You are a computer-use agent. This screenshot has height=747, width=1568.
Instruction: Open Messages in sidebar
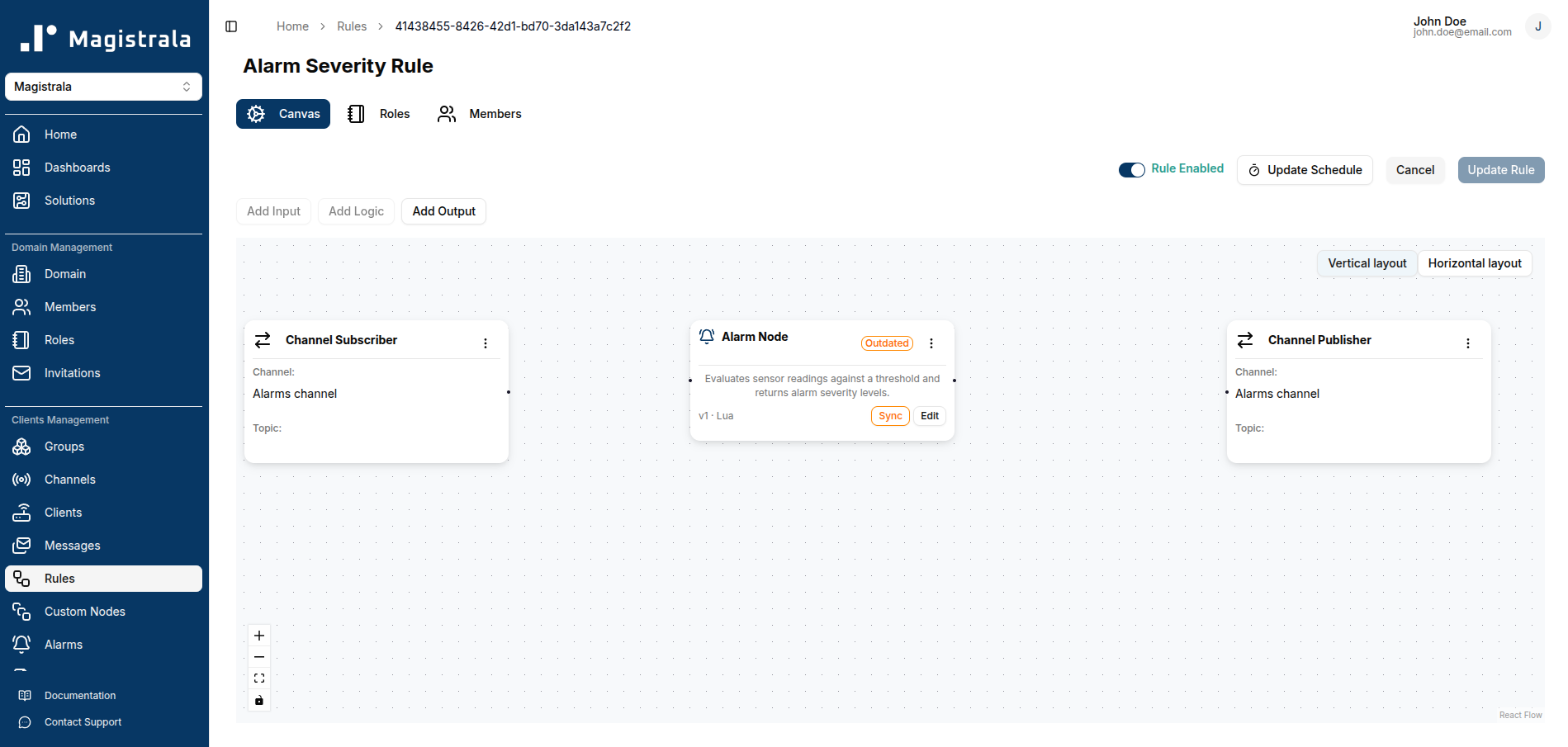[x=103, y=546]
